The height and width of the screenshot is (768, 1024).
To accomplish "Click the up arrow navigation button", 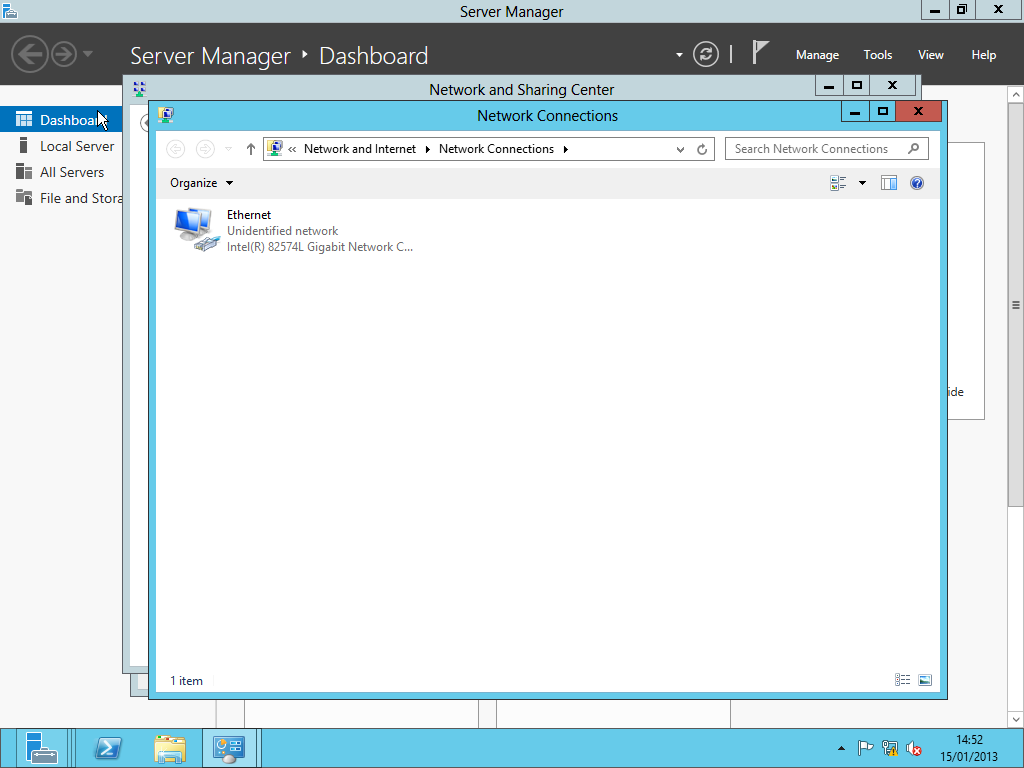I will tap(251, 149).
